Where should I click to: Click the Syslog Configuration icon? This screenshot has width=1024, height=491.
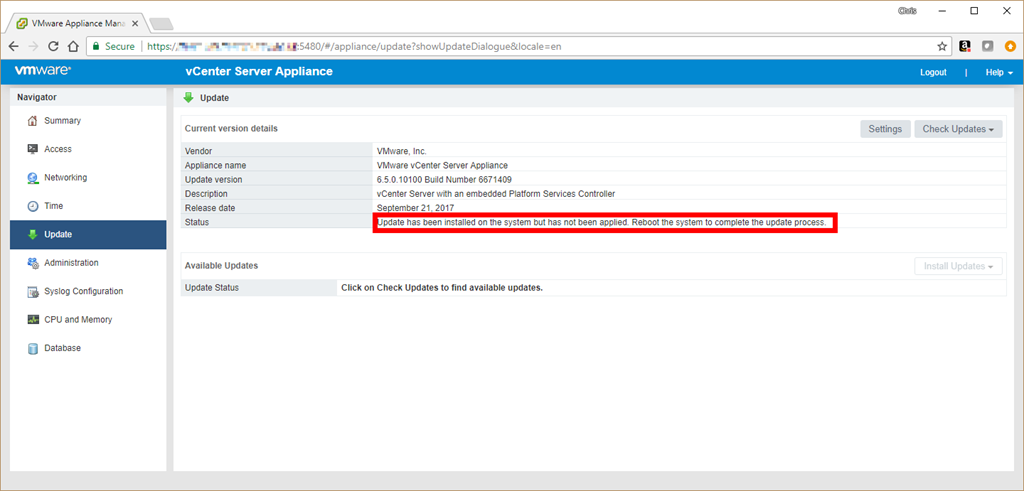coord(33,291)
